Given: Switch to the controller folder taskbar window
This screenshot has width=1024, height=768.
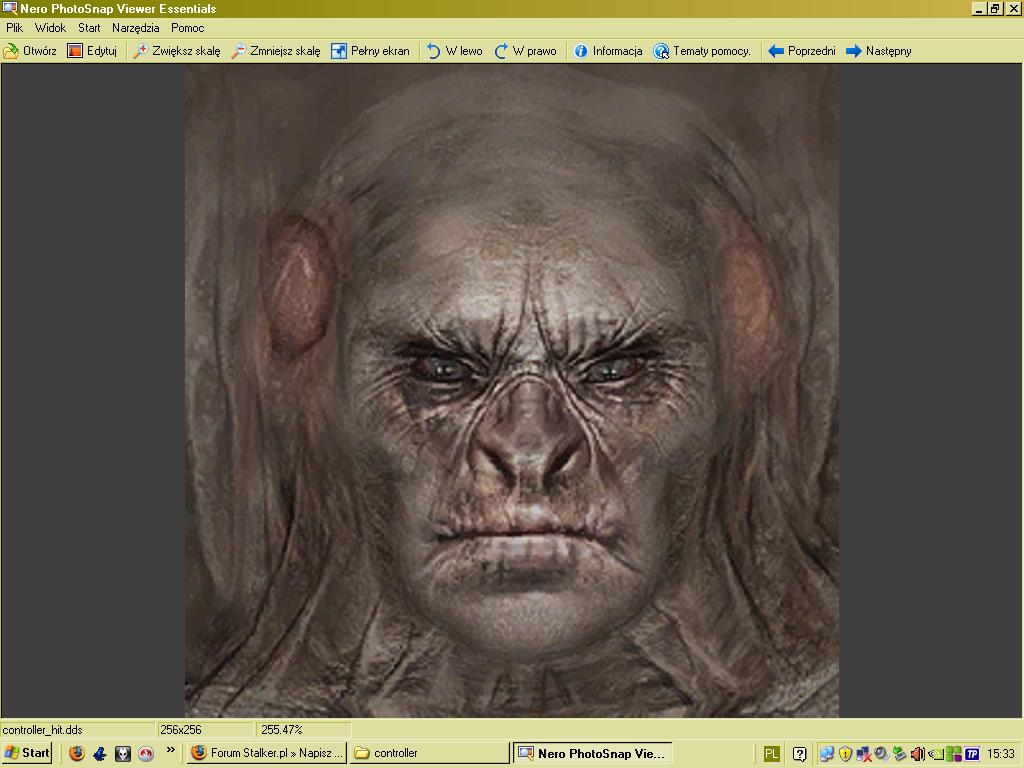Looking at the screenshot, I should pos(429,753).
